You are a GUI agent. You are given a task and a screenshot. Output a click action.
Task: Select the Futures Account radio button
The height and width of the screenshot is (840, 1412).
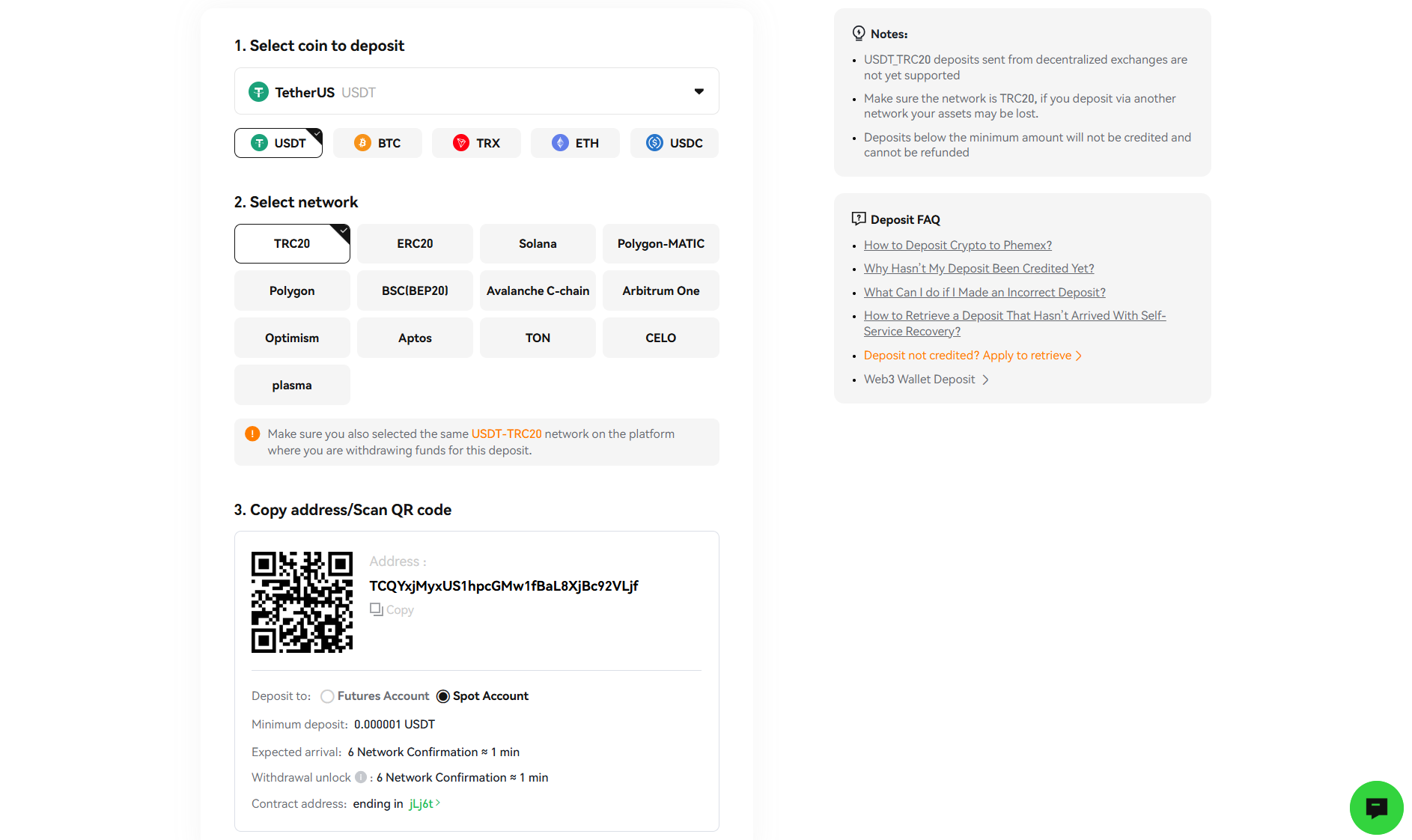327,696
